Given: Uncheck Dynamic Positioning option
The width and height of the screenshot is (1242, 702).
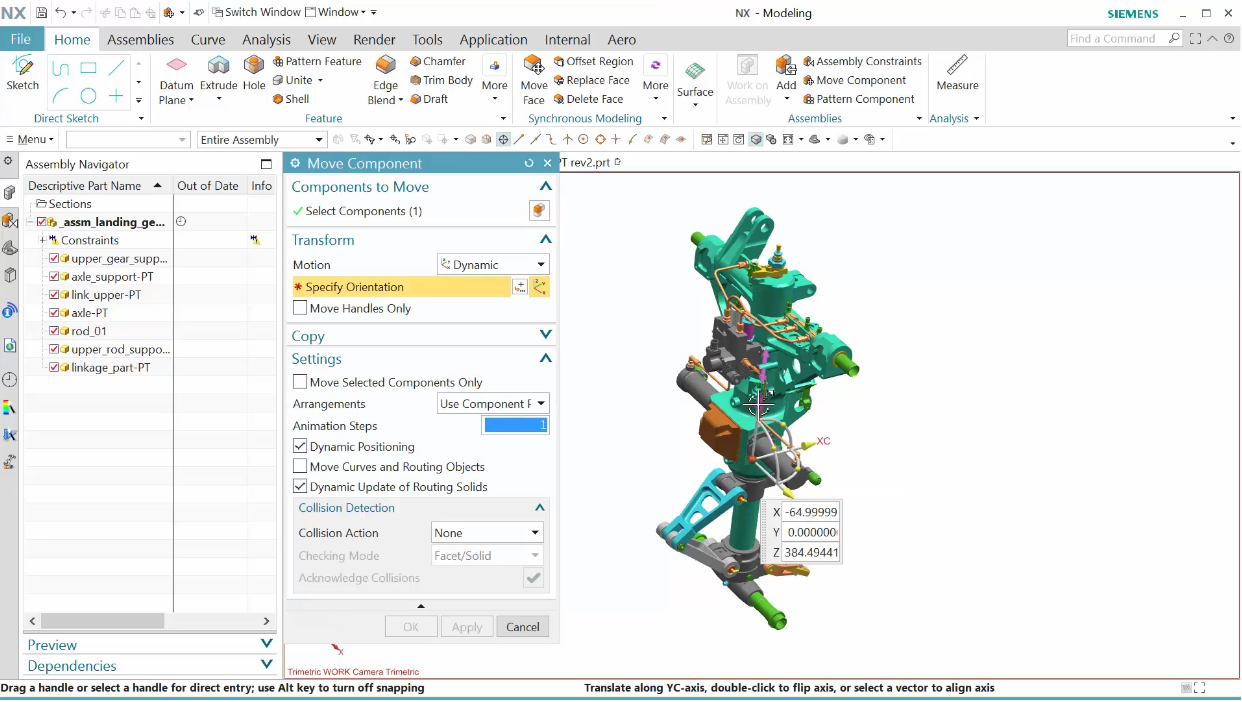Looking at the screenshot, I should [x=300, y=447].
